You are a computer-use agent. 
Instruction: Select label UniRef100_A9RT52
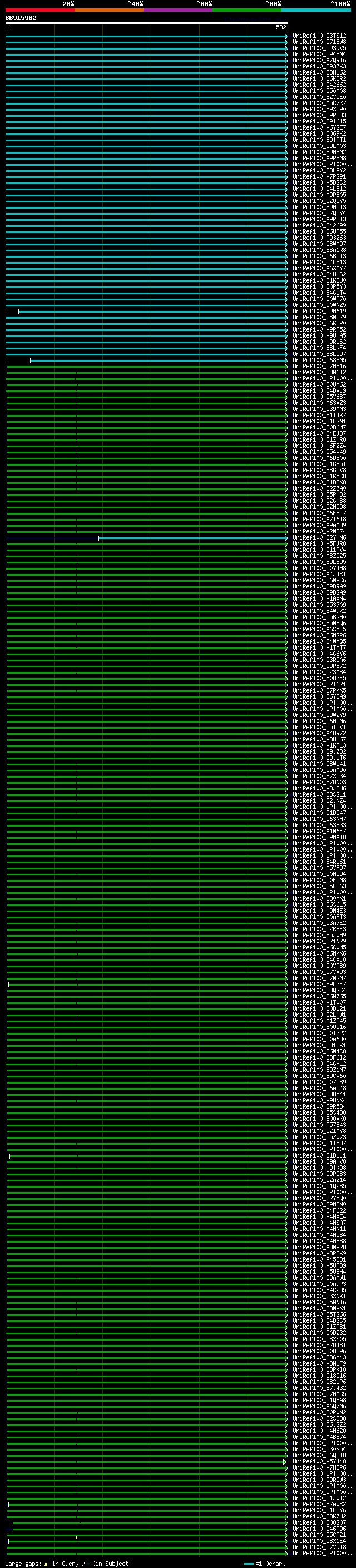point(319,329)
